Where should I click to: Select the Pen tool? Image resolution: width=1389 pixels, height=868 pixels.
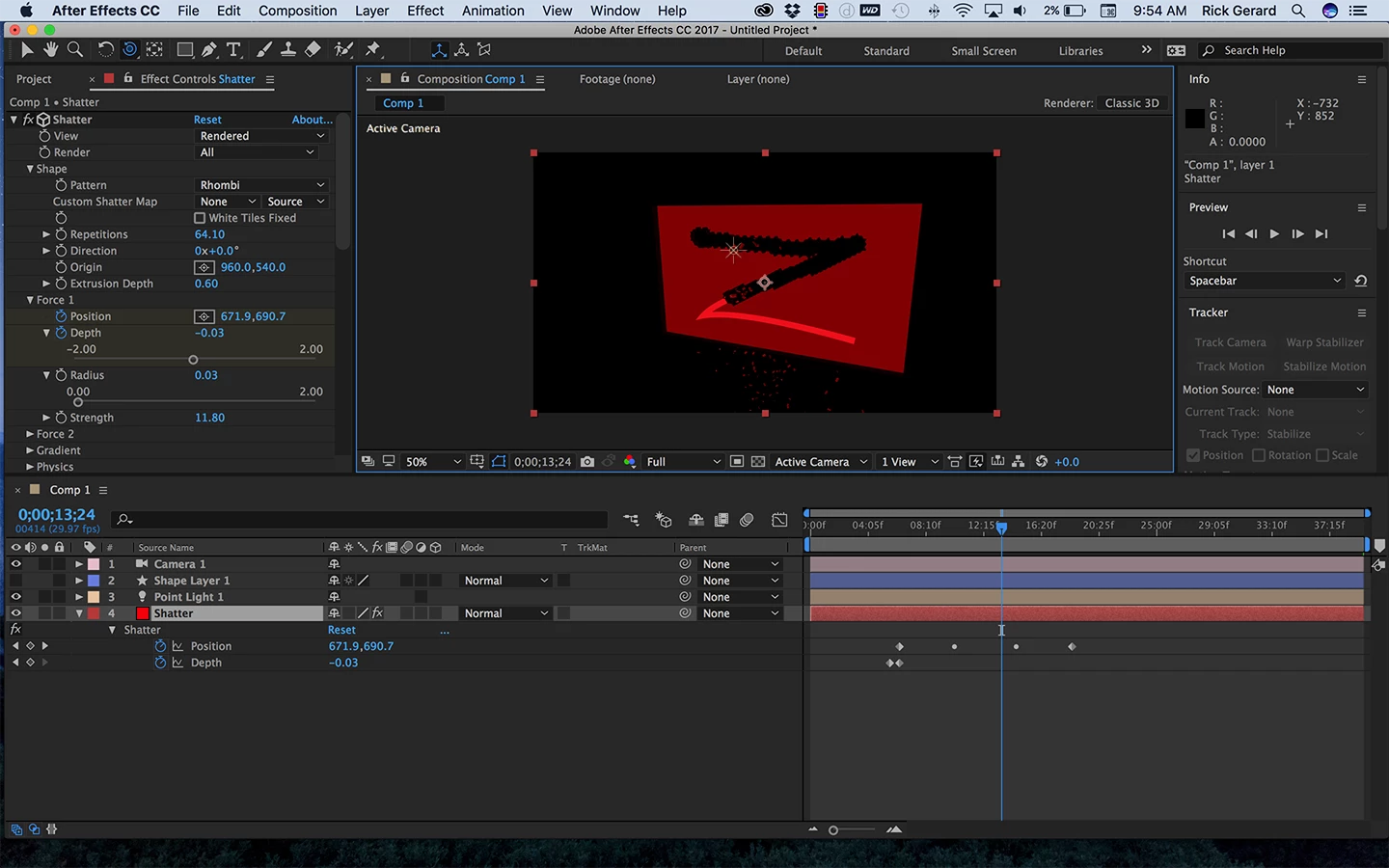click(209, 50)
